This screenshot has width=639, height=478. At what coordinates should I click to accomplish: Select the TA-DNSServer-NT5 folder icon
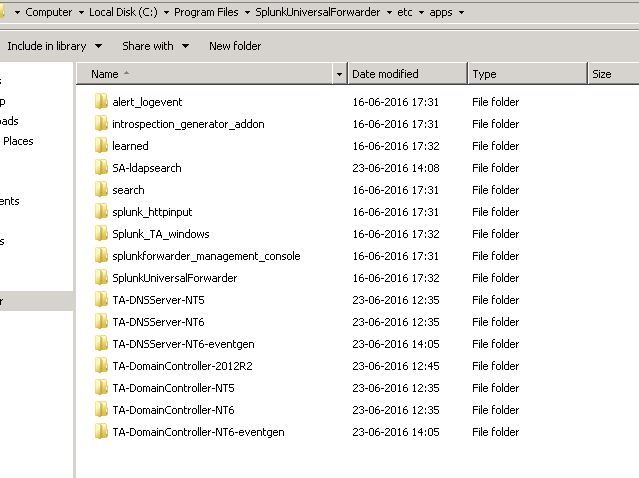click(x=100, y=300)
